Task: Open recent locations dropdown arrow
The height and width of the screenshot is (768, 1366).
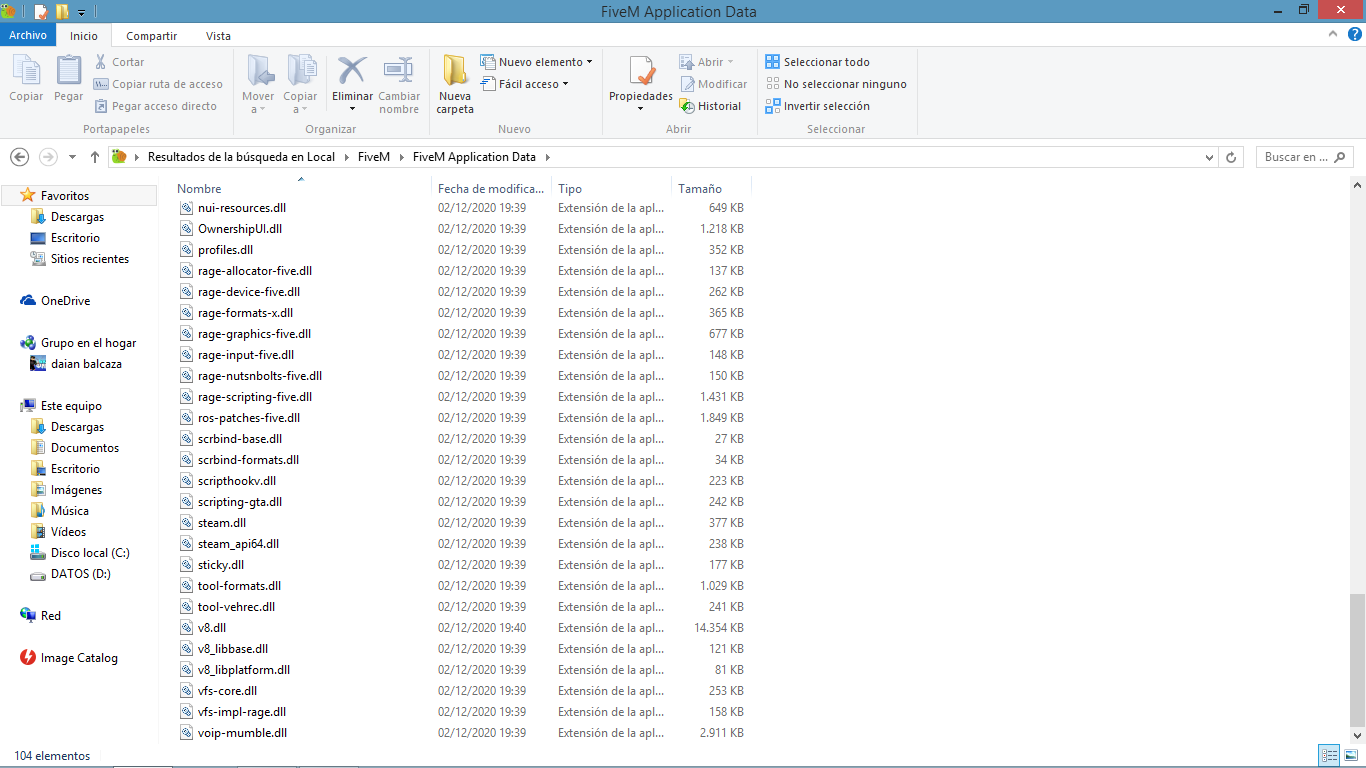Action: click(72, 158)
